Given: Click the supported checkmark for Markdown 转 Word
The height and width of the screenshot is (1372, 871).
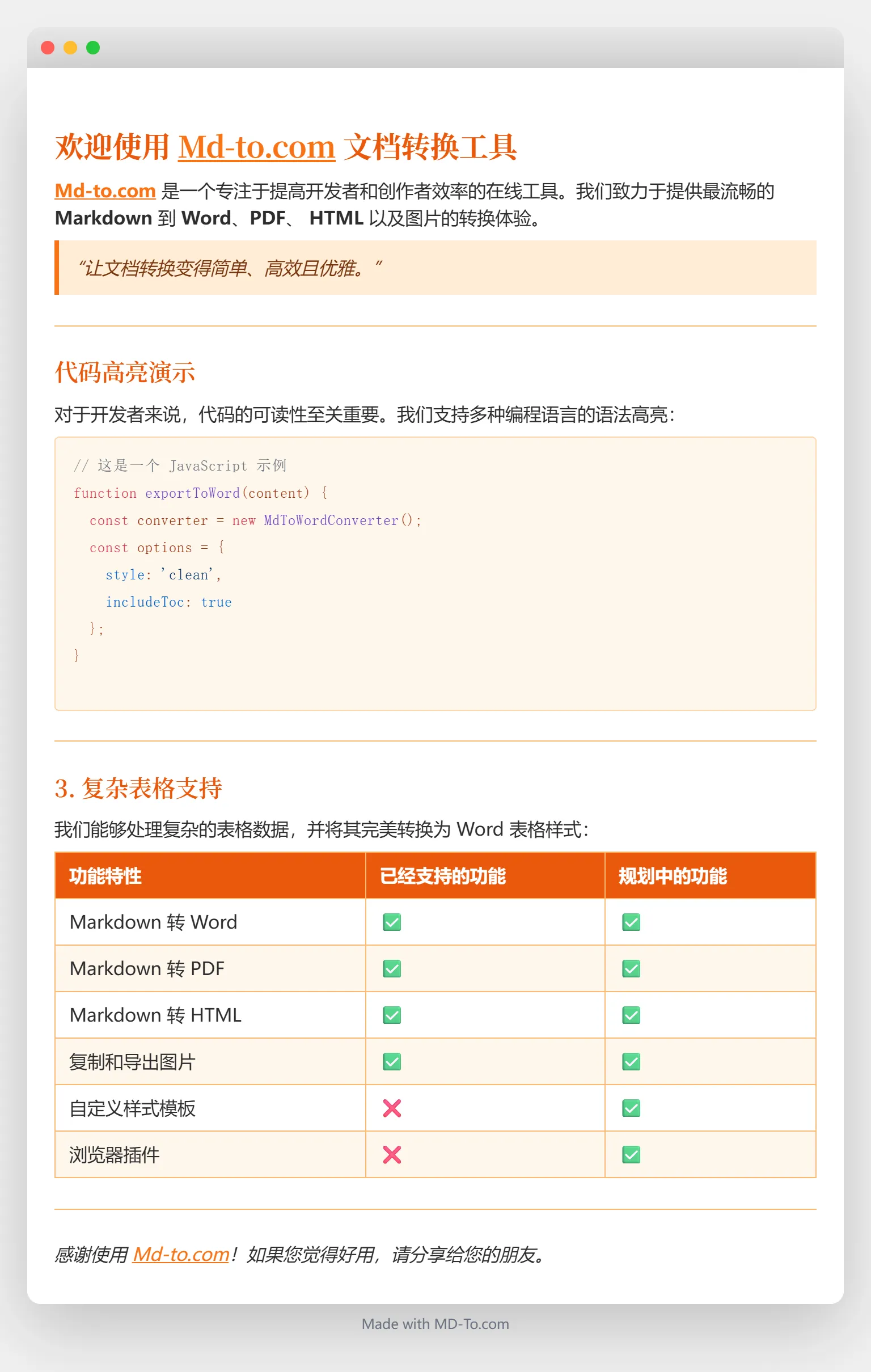Looking at the screenshot, I should click(x=392, y=922).
